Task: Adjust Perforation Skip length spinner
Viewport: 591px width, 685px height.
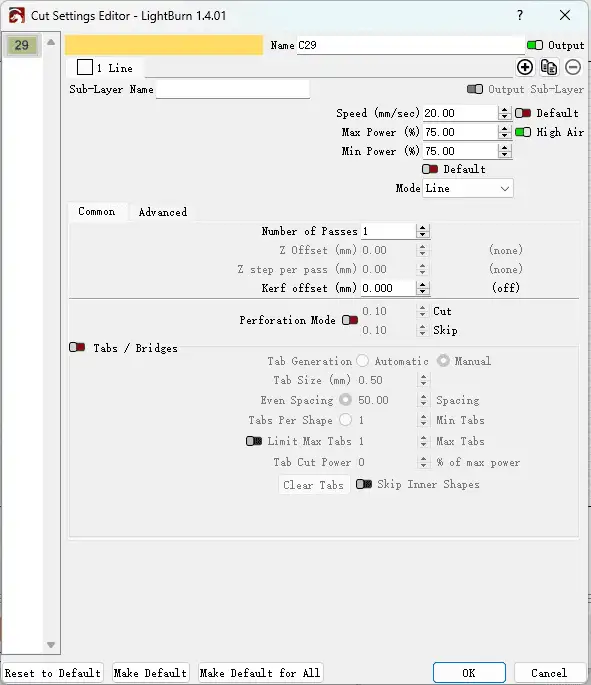Action: pyautogui.click(x=422, y=330)
